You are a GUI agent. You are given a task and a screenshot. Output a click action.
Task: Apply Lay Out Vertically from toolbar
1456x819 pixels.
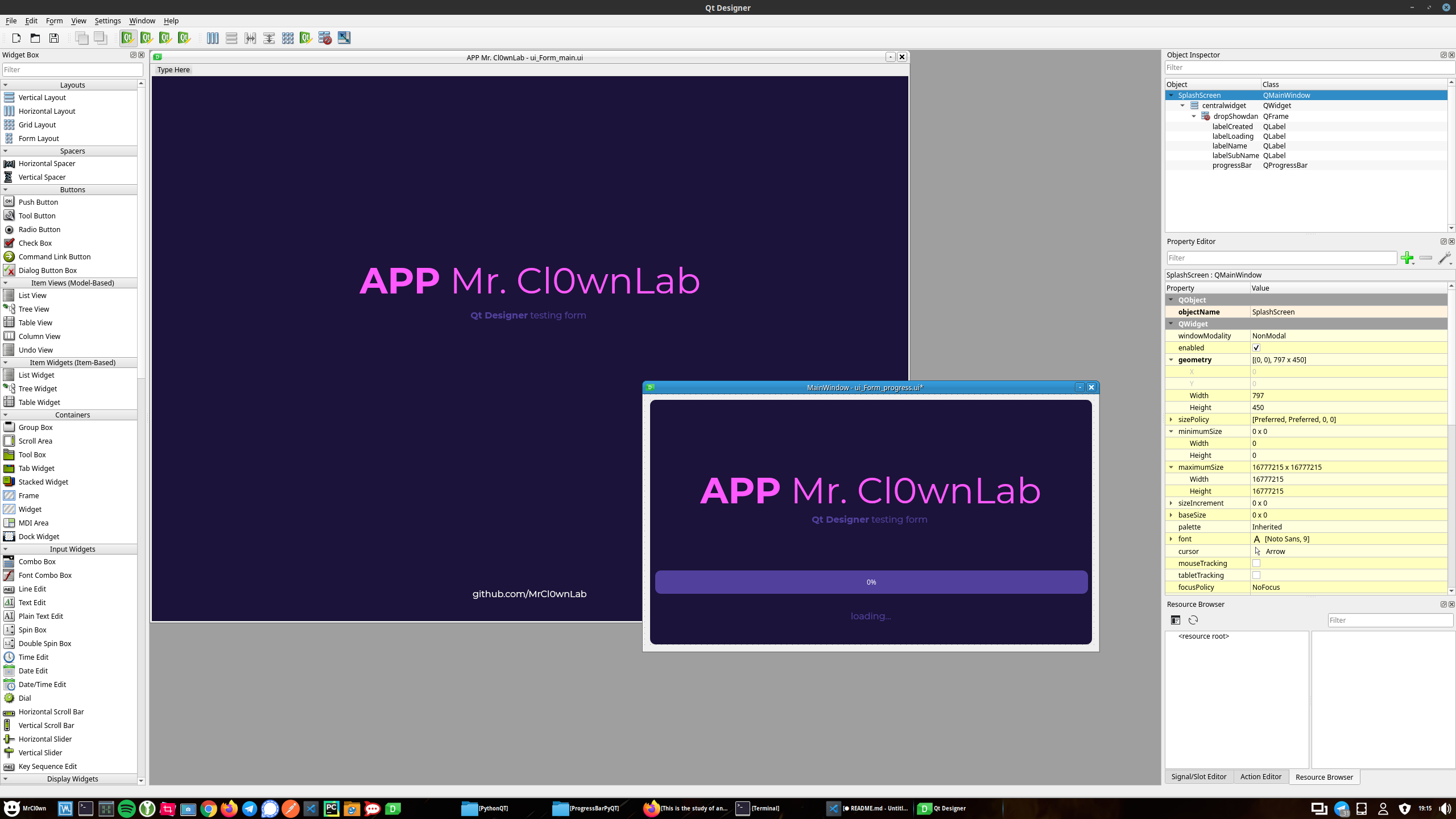[x=231, y=38]
